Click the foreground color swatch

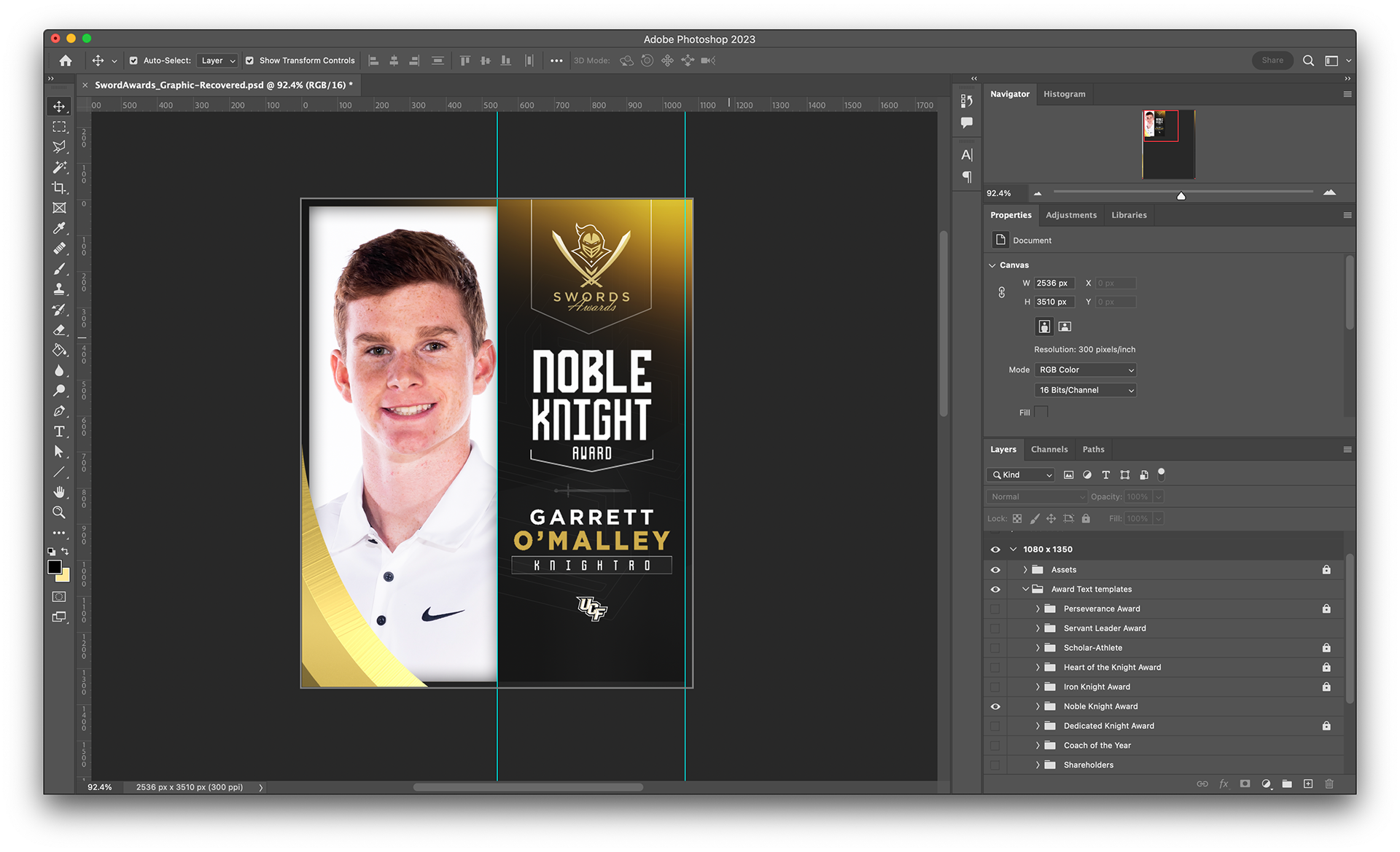pos(55,567)
